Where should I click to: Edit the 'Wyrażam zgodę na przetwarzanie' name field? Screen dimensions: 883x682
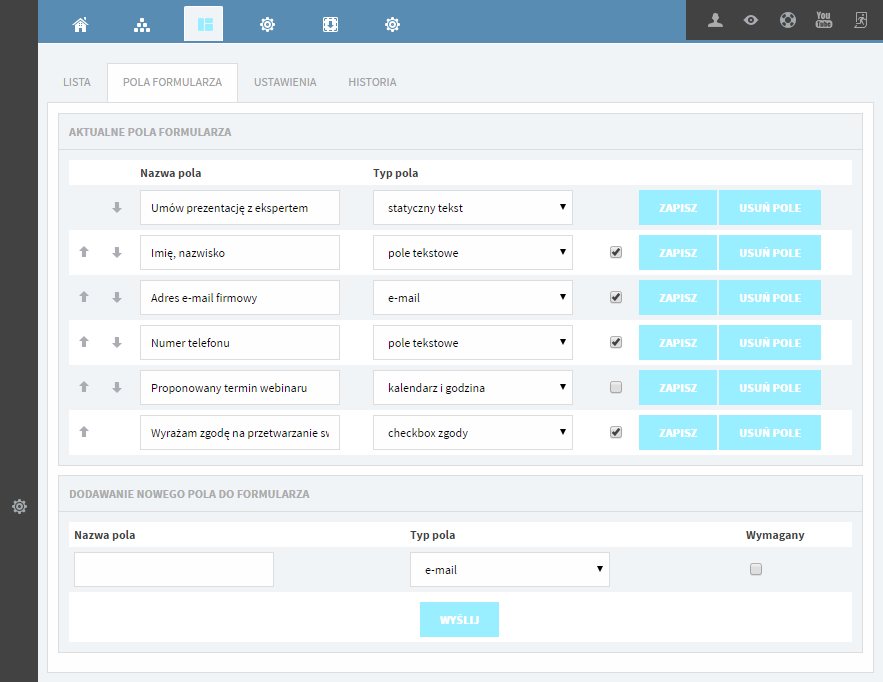click(x=240, y=433)
